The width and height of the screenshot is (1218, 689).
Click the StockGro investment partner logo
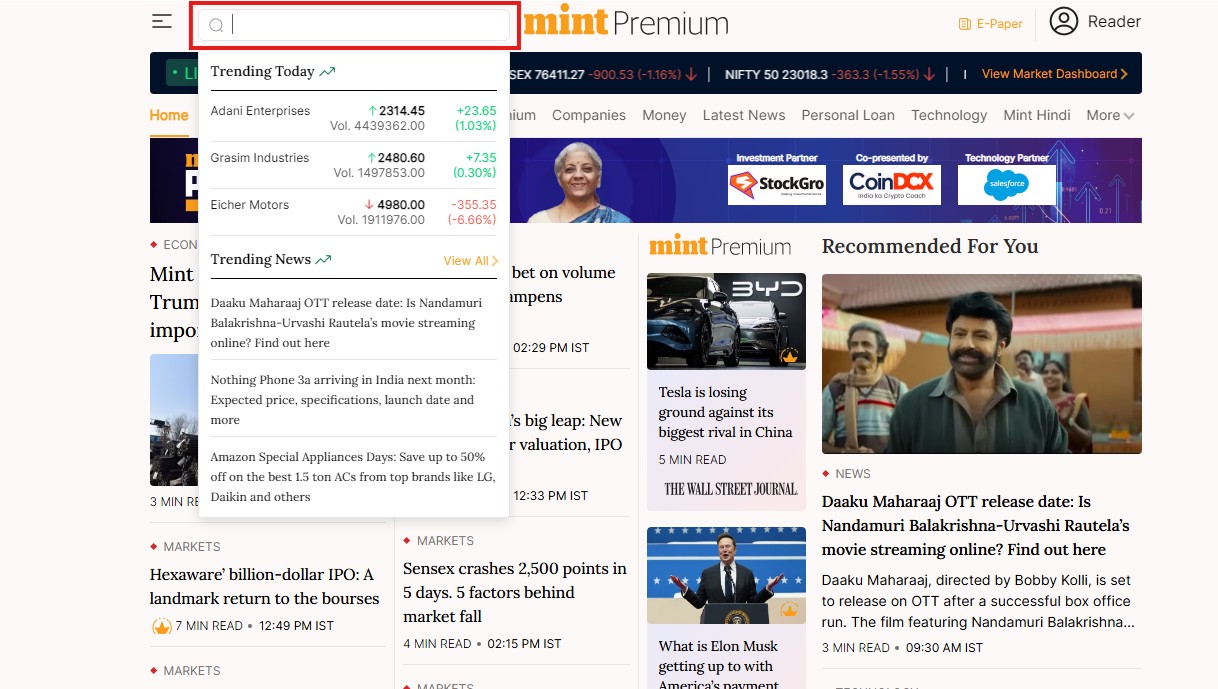click(776, 185)
